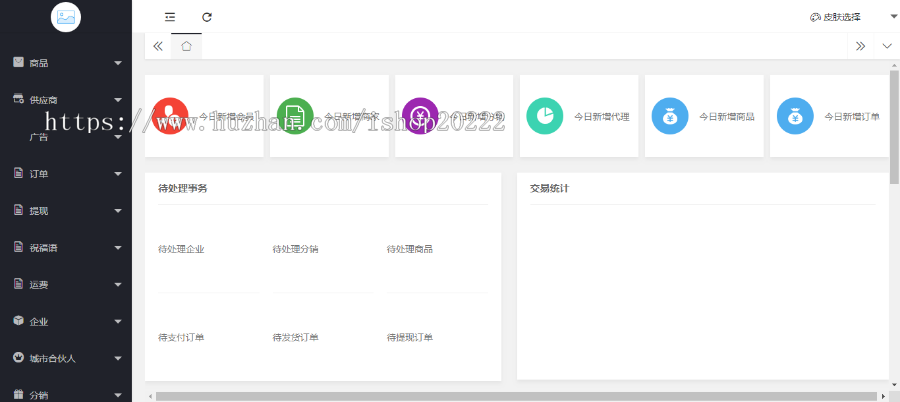The image size is (900, 402).
Task: Click the teal pie chart icon
Action: pos(545,116)
